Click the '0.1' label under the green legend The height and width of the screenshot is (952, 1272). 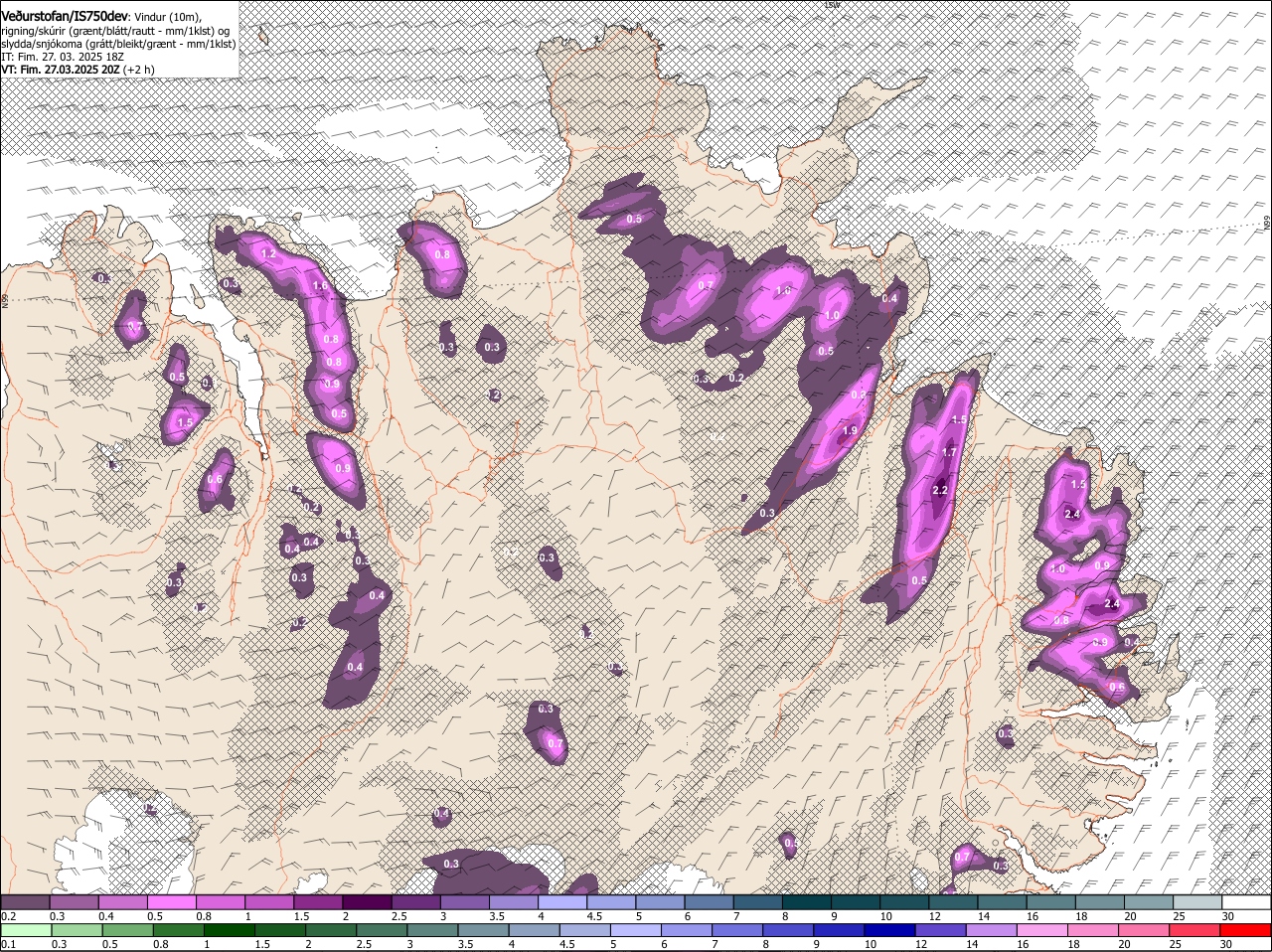click(x=9, y=944)
